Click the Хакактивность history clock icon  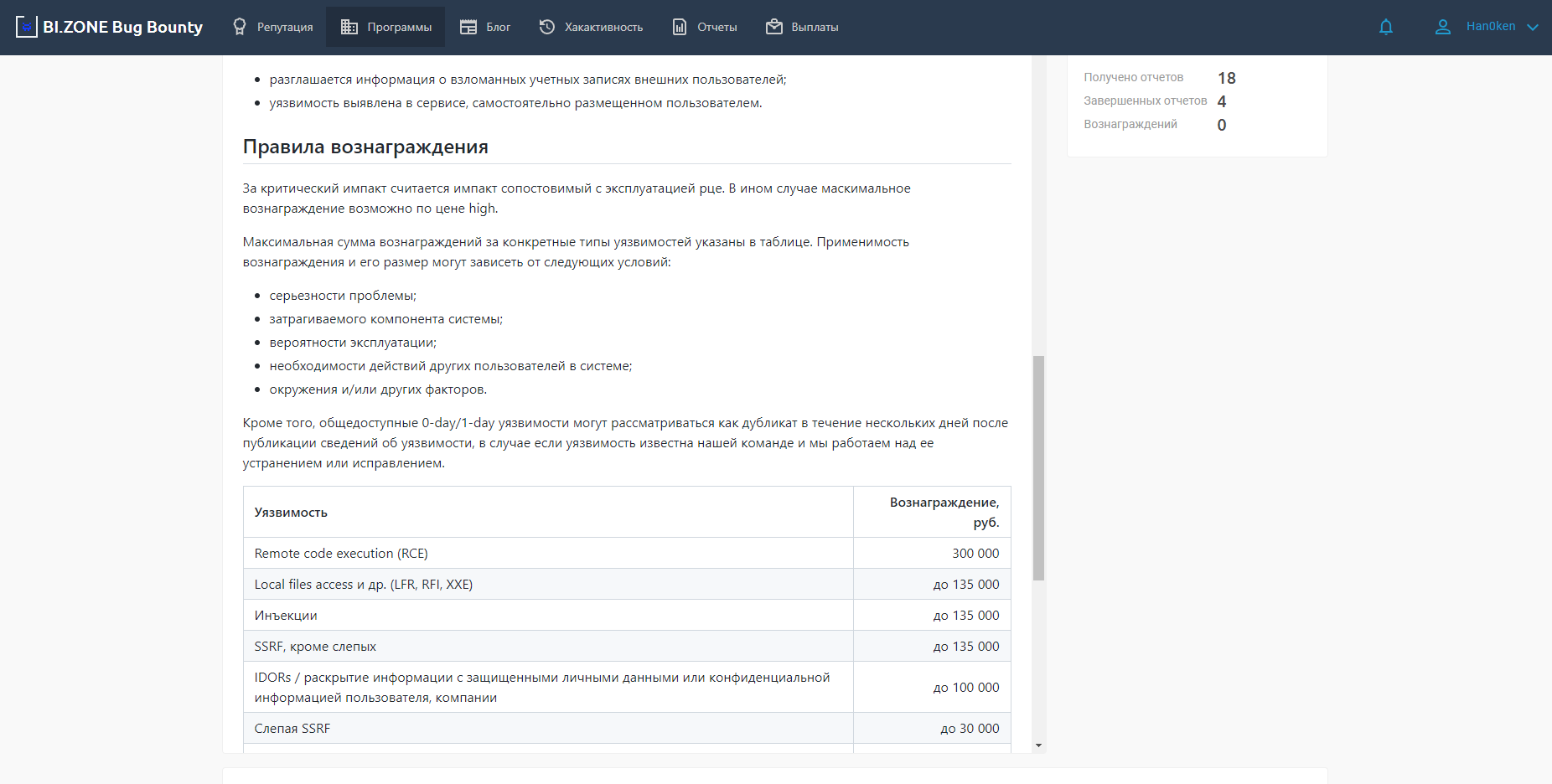[547, 27]
